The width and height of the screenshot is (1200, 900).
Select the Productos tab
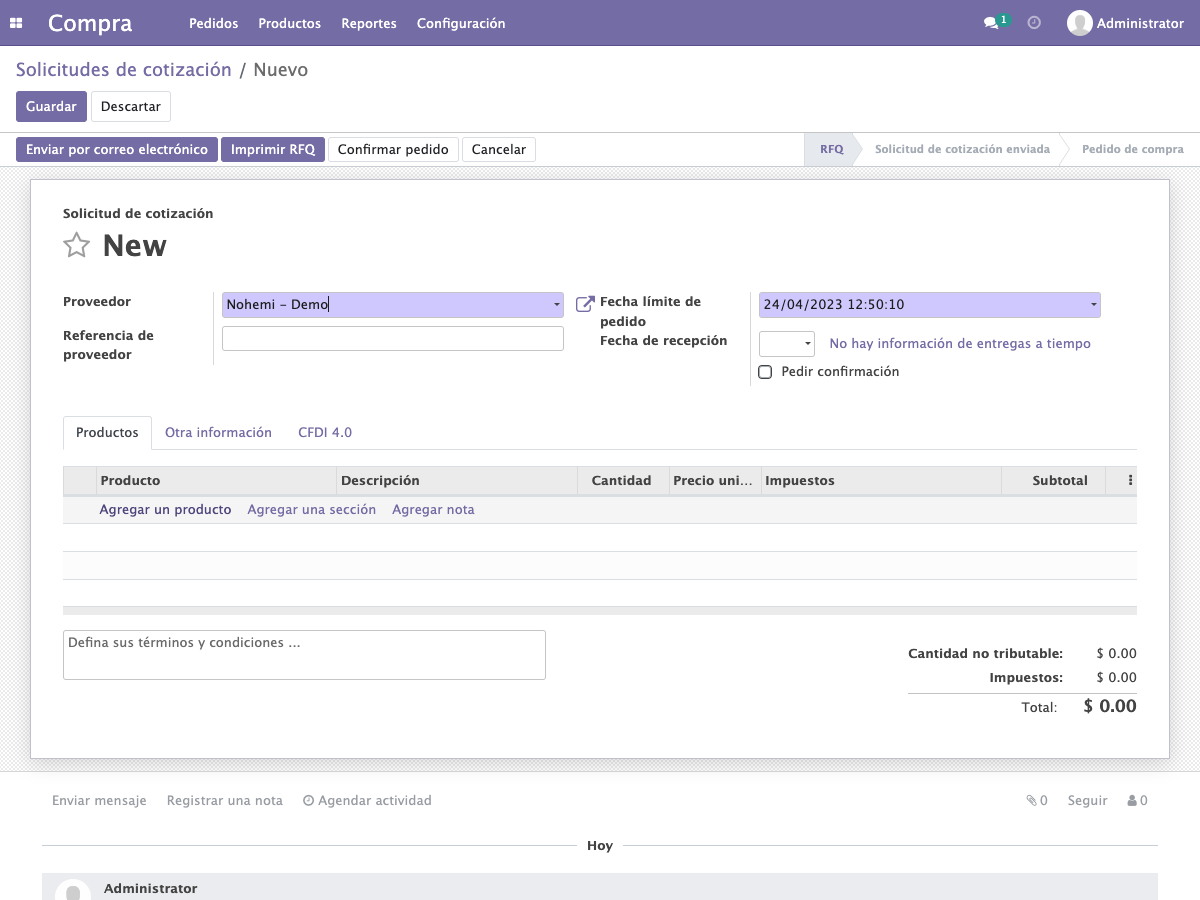pos(107,433)
